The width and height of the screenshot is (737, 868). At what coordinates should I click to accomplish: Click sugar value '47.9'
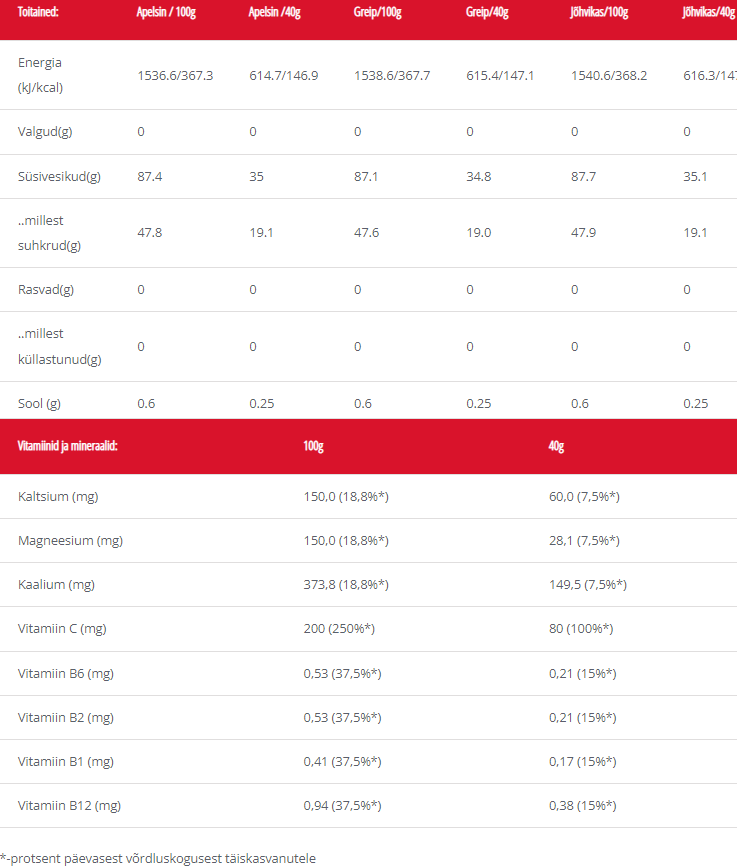pos(584,232)
